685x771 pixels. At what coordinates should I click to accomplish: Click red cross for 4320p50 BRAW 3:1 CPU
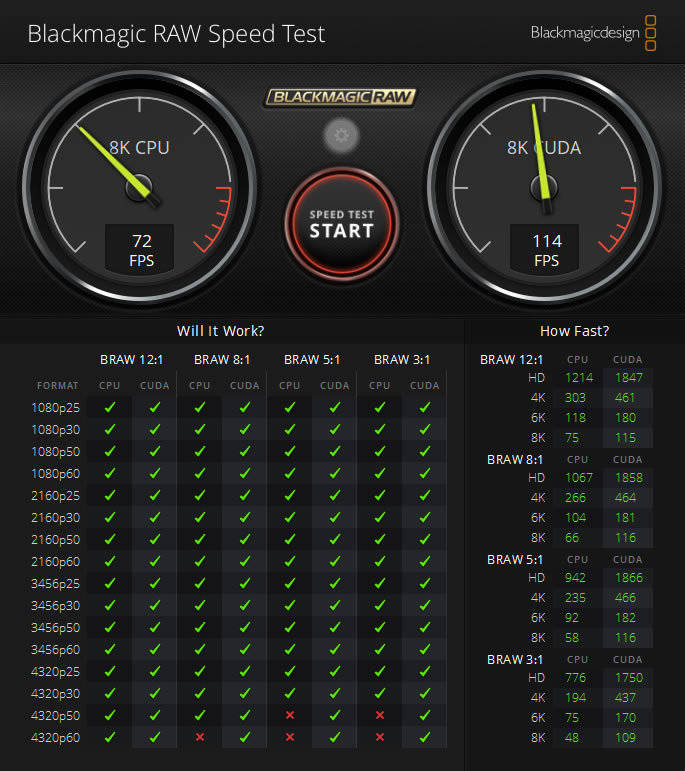coord(380,715)
